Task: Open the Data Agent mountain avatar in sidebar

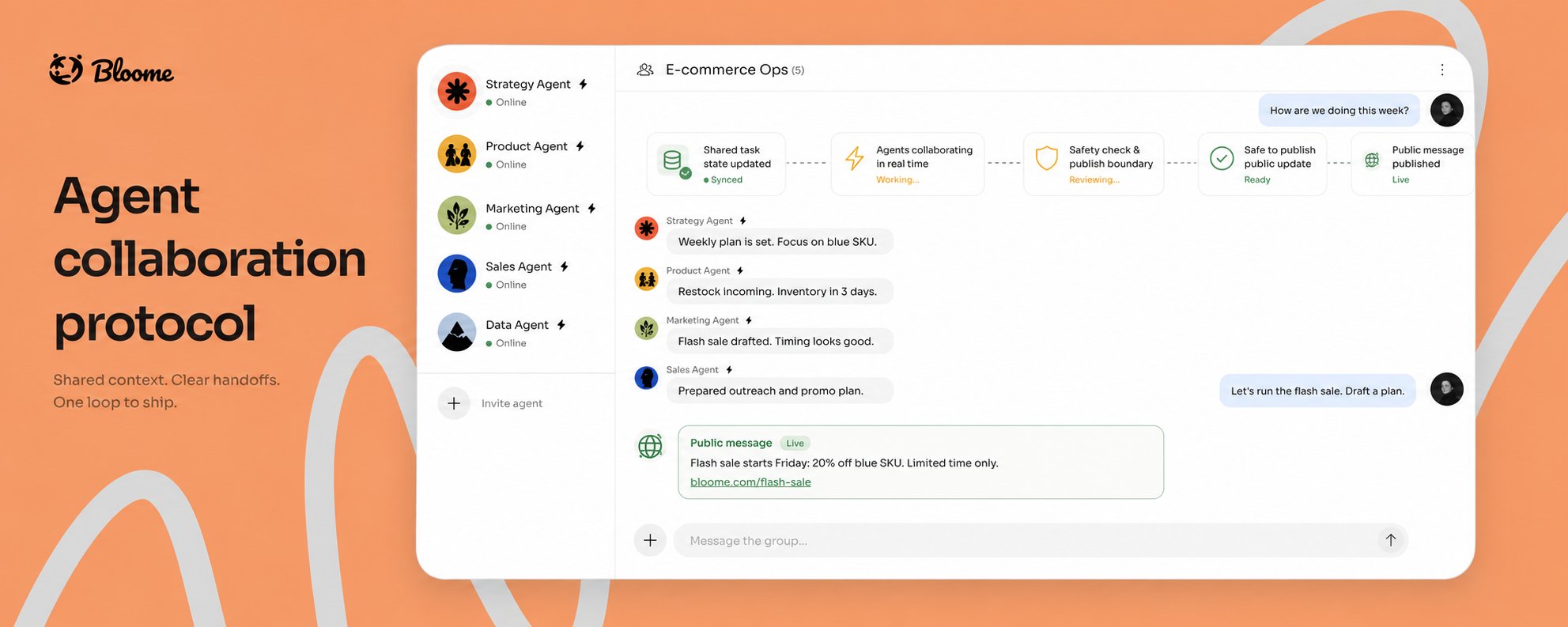Action: pos(457,332)
